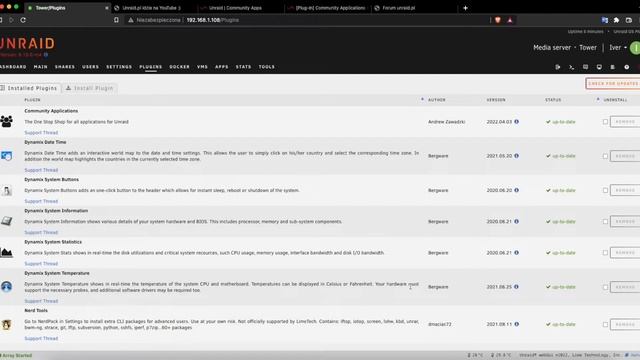Tick the uninstall checkbox for Dynamix System Temperature

click(x=605, y=287)
